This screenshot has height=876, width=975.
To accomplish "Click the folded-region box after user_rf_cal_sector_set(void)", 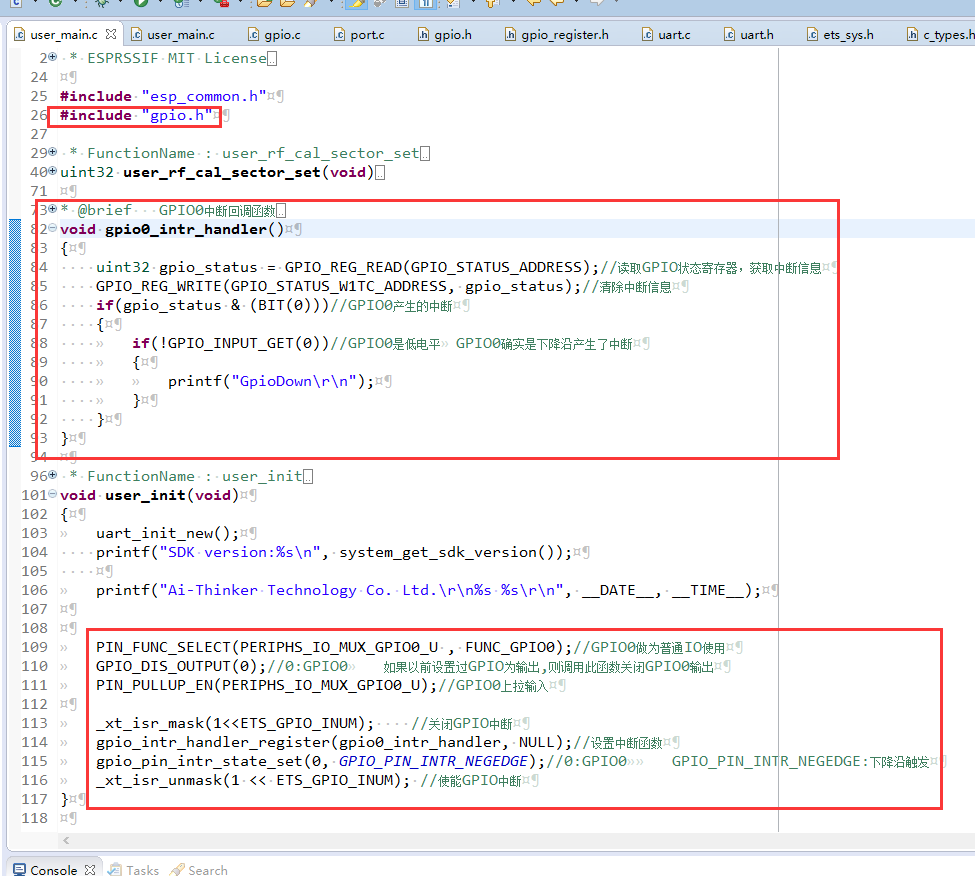I will pyautogui.click(x=380, y=172).
